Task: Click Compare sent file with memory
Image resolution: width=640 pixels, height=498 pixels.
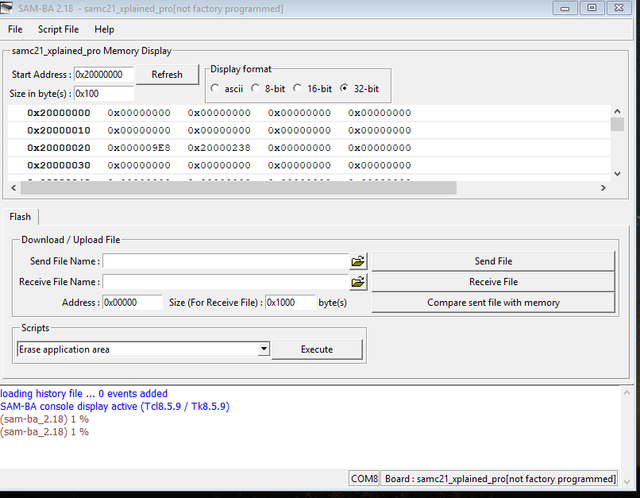Action: point(493,302)
